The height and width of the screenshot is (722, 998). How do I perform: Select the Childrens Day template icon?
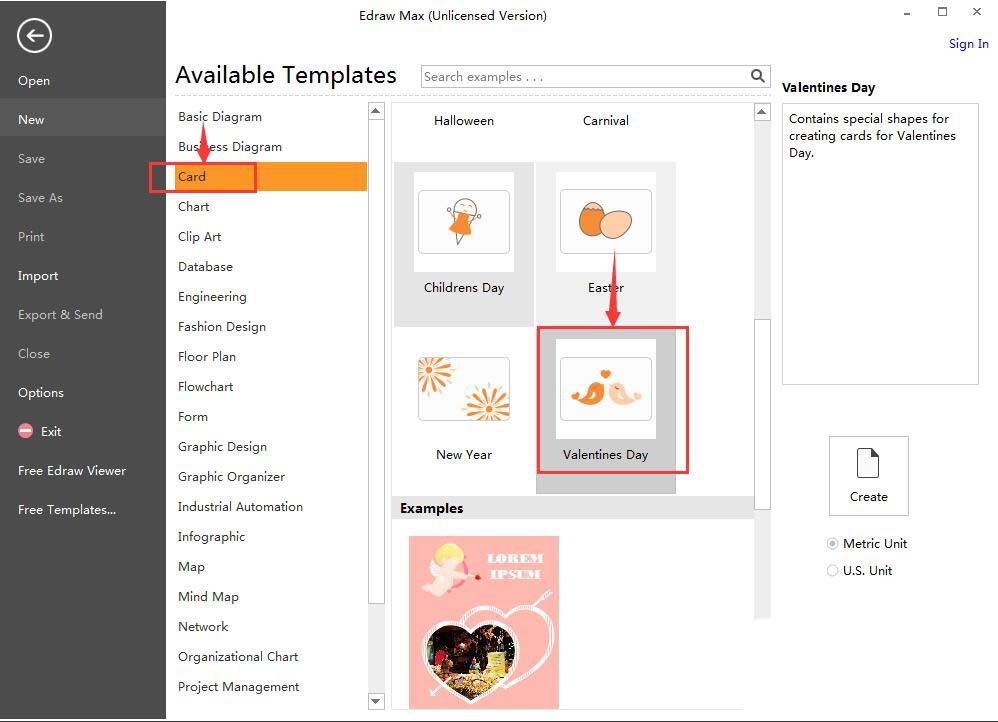point(464,222)
